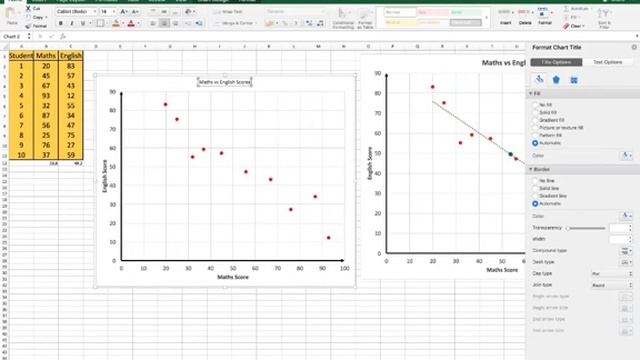Click the Copy button
Viewport: 640px width, 360px height.
point(36,18)
